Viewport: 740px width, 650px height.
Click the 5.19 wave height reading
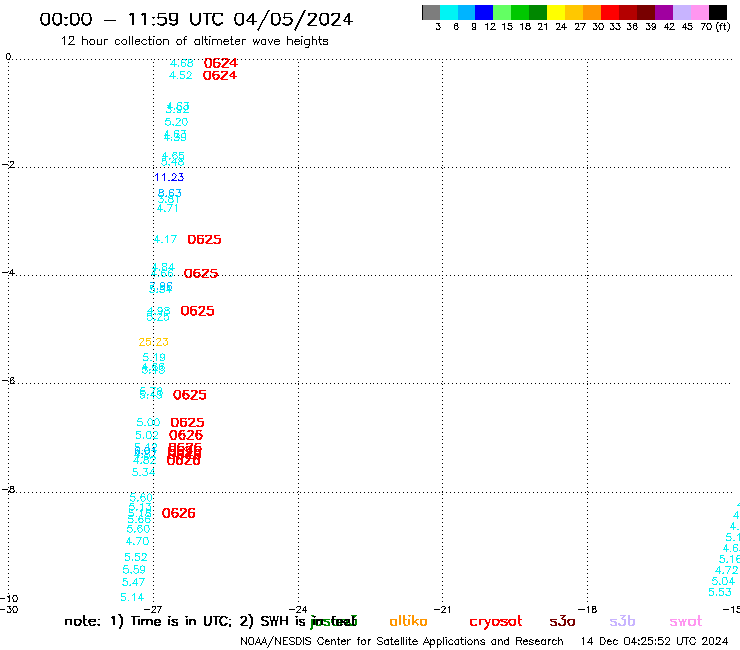click(x=154, y=357)
